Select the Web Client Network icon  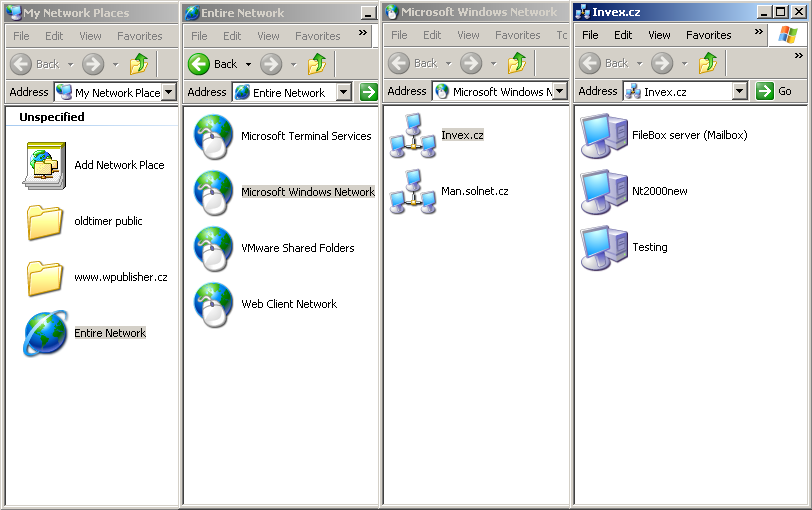(213, 304)
